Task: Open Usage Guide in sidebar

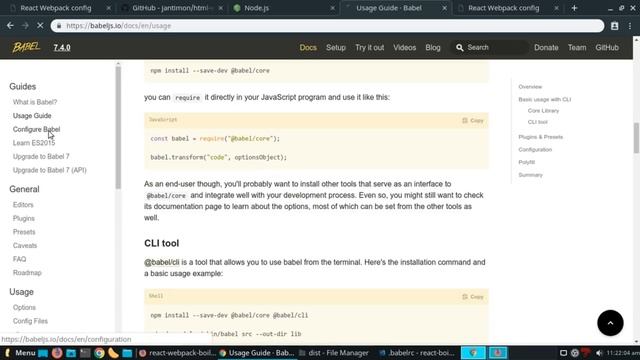Action: 32,116
